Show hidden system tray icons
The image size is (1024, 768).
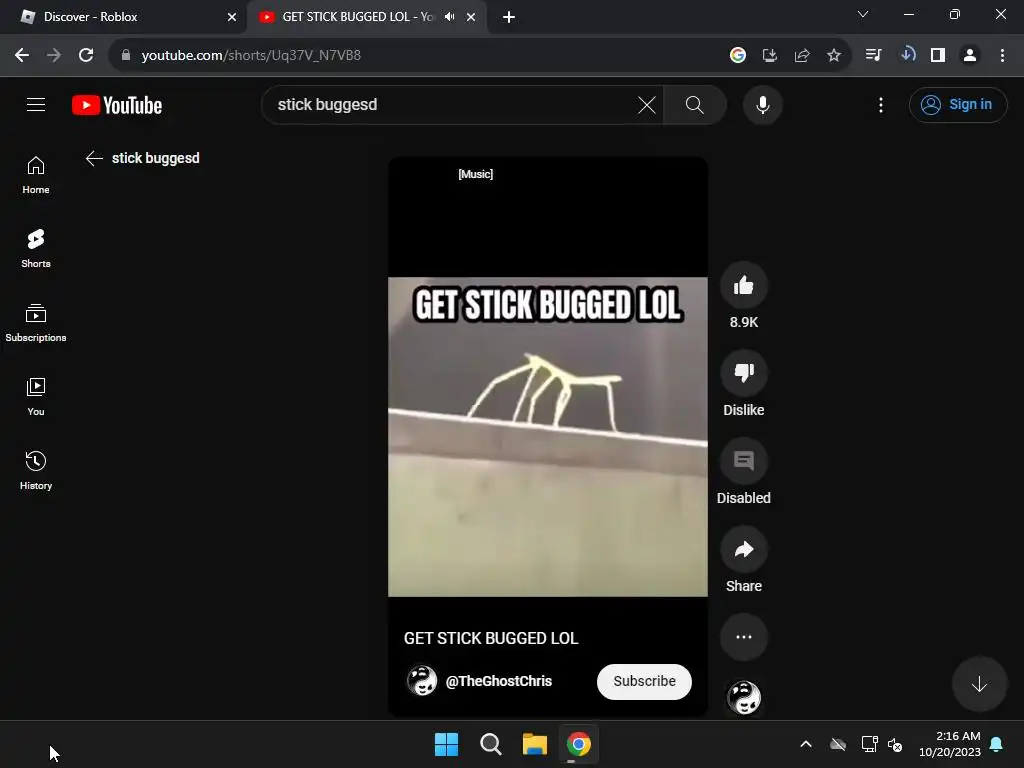[x=806, y=744]
